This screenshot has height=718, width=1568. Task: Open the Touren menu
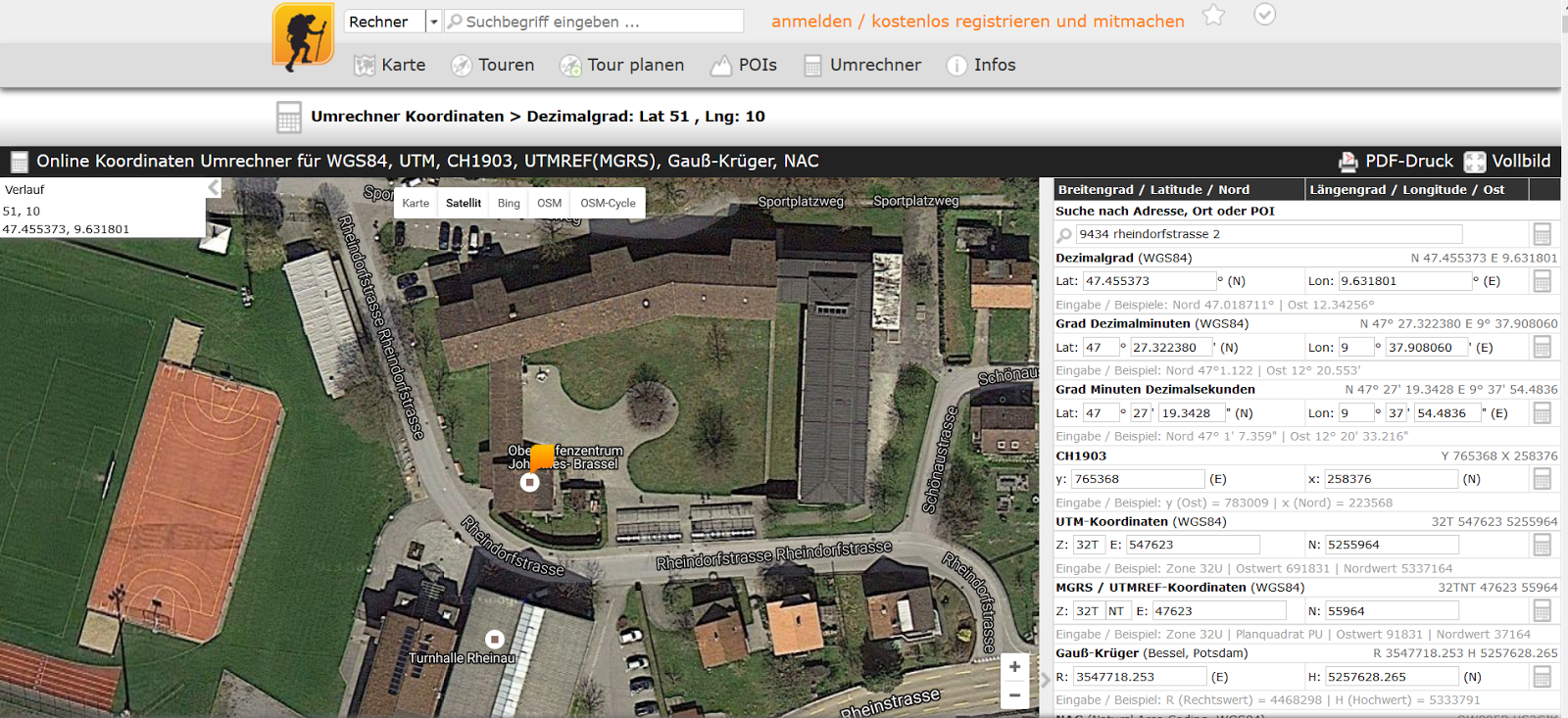pos(492,65)
